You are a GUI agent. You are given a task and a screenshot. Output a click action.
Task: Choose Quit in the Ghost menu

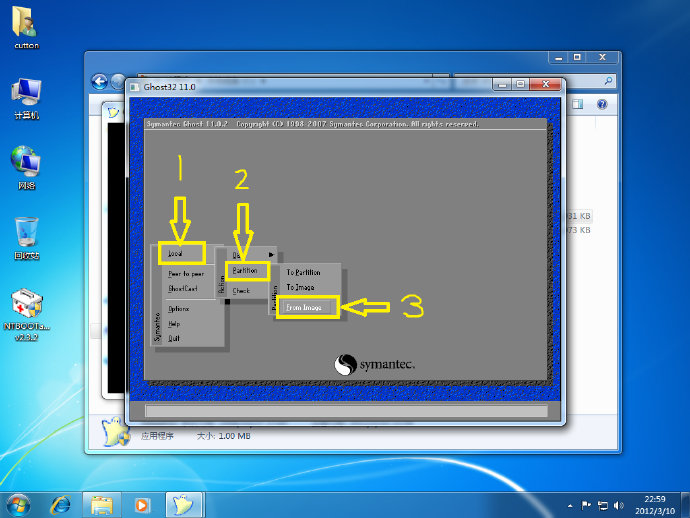174,338
